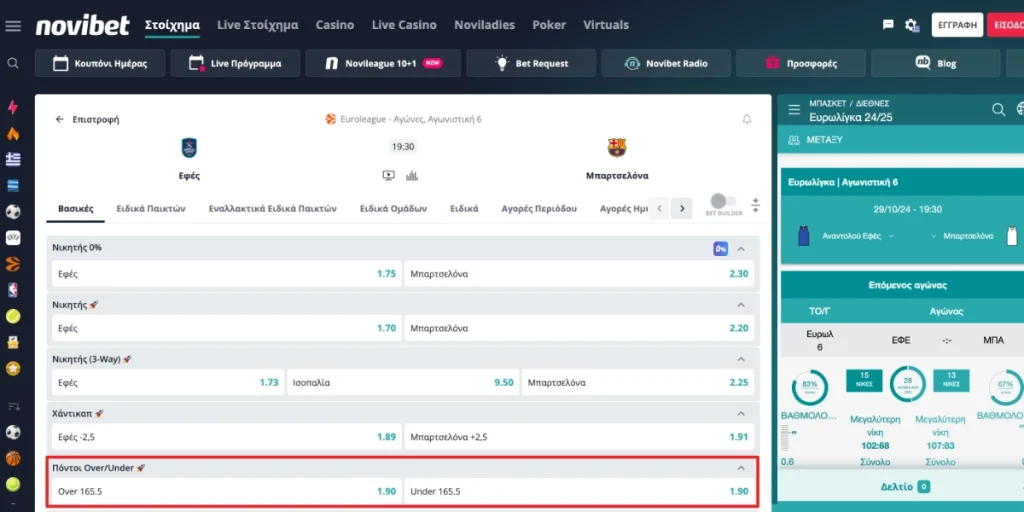Go to Live Casino section
The width and height of the screenshot is (1024, 512).
tap(404, 25)
